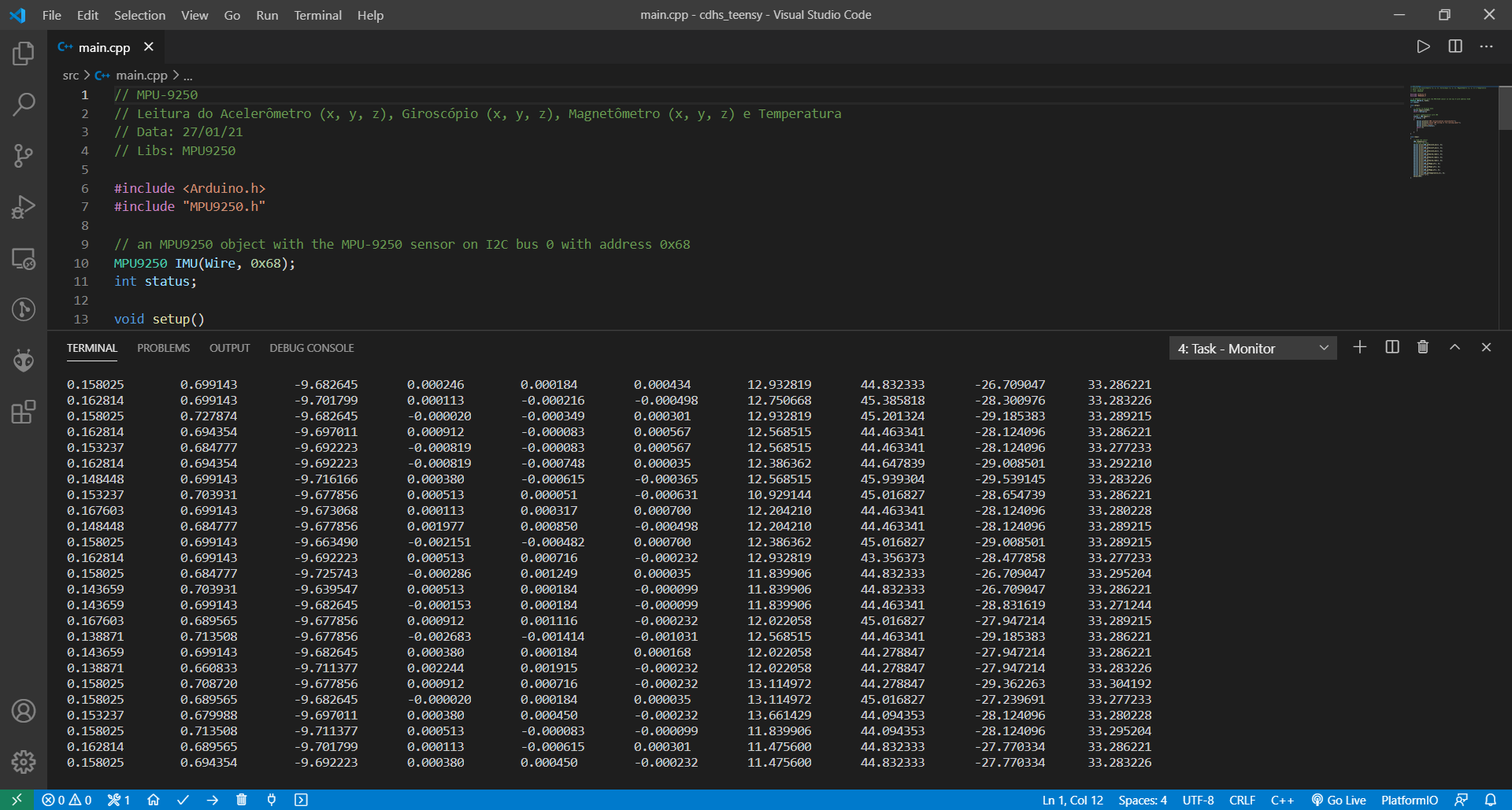Click PlatformIO Build checkmark in status bar
Image resolution: width=1512 pixels, height=810 pixels.
click(183, 800)
